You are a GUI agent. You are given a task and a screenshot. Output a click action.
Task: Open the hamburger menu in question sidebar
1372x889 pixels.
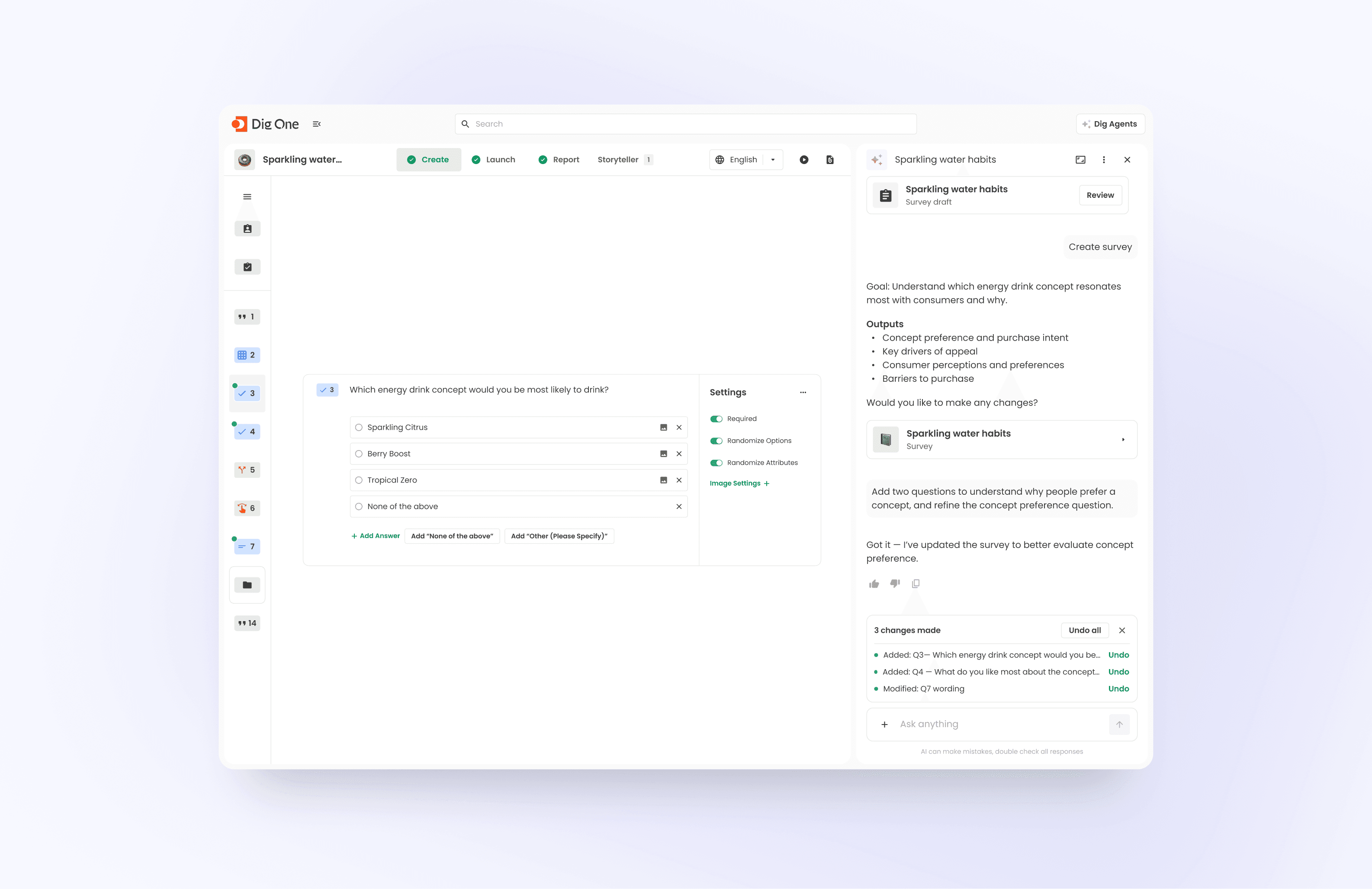point(247,196)
